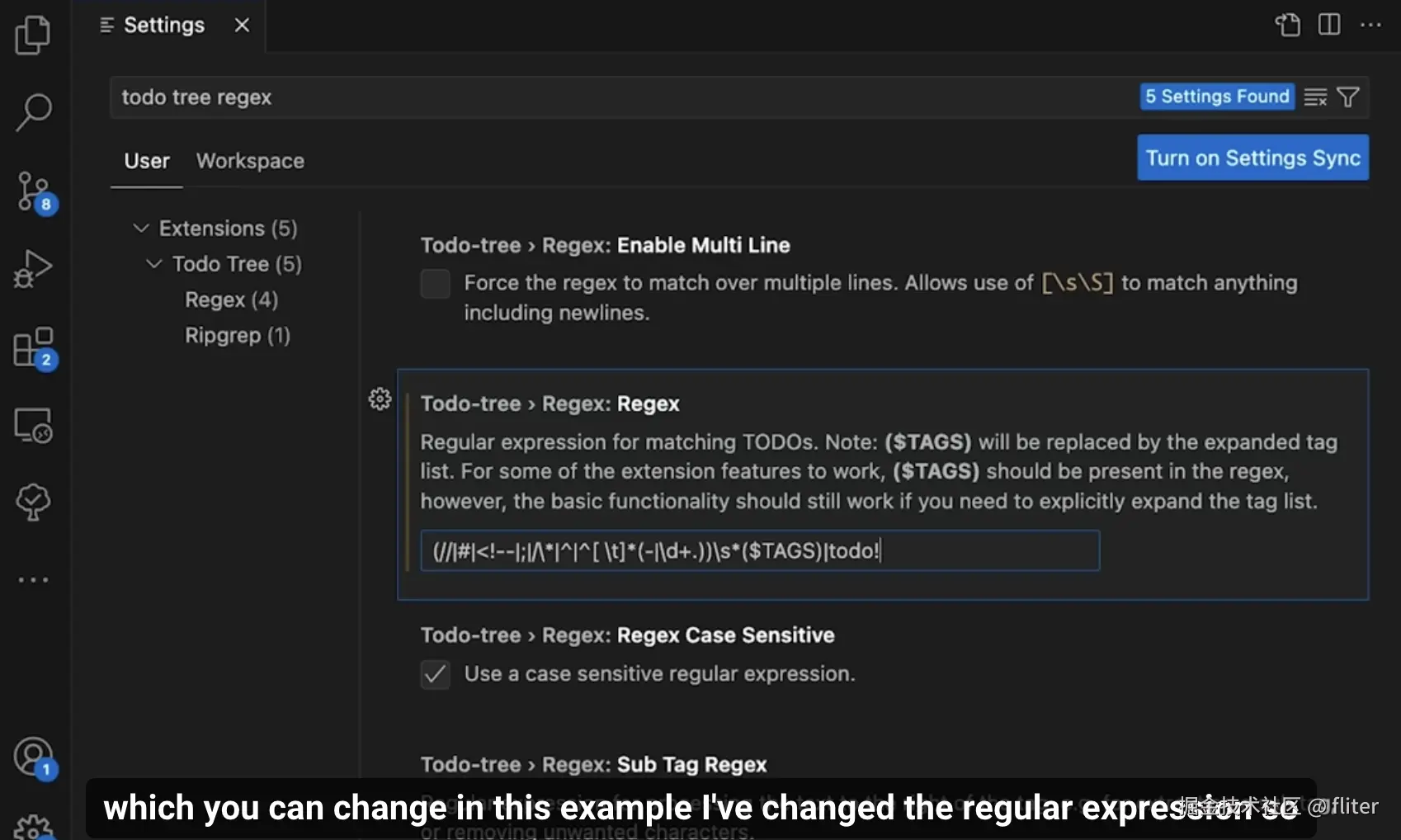
Task: Open Settings JSON file icon
Action: coord(1287,25)
